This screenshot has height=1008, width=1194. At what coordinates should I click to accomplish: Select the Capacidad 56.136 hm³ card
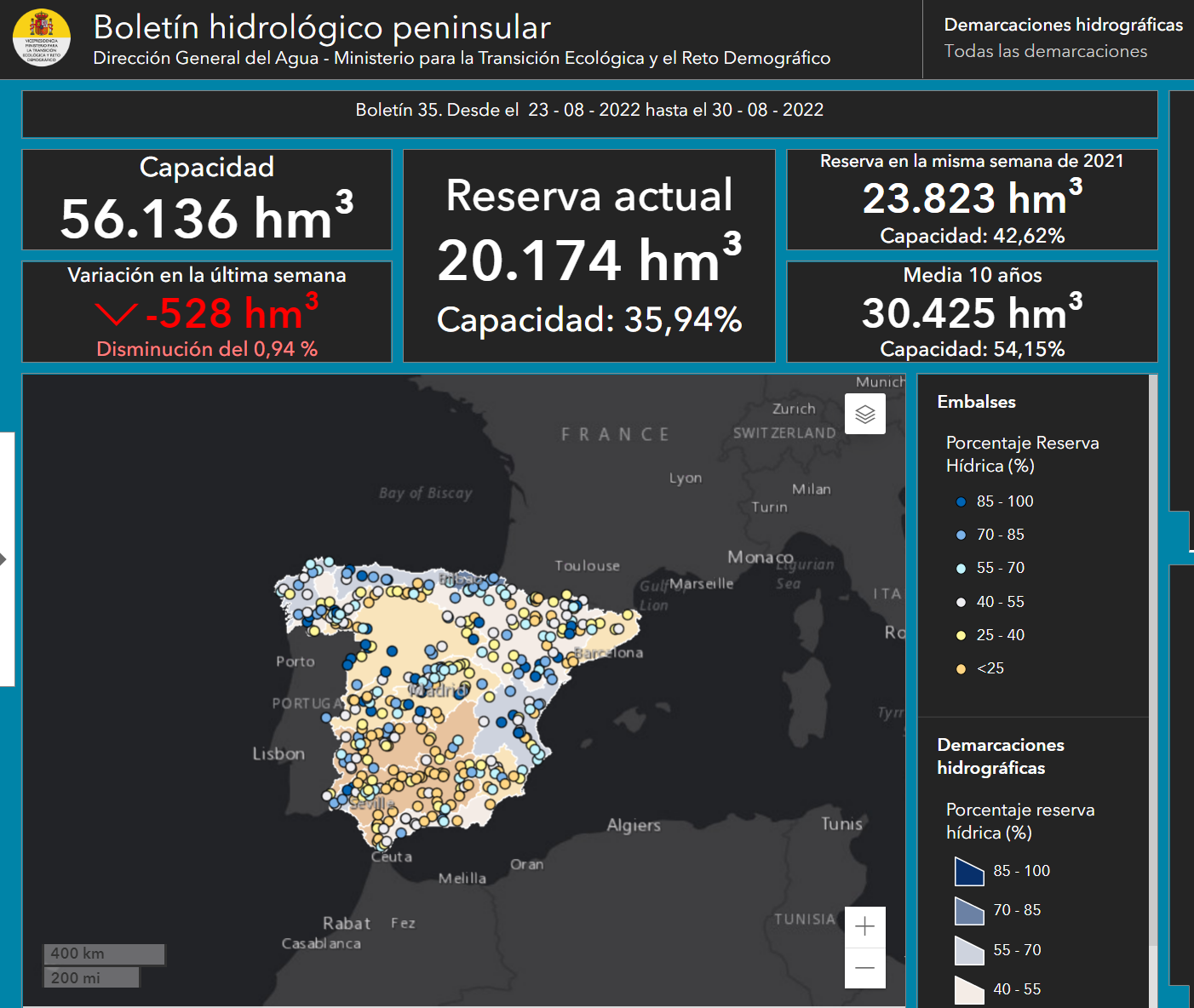(x=207, y=200)
